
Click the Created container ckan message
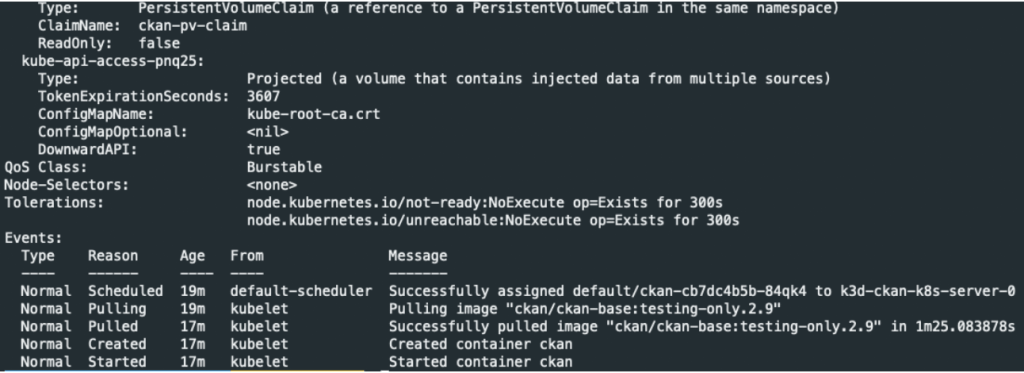click(x=481, y=344)
